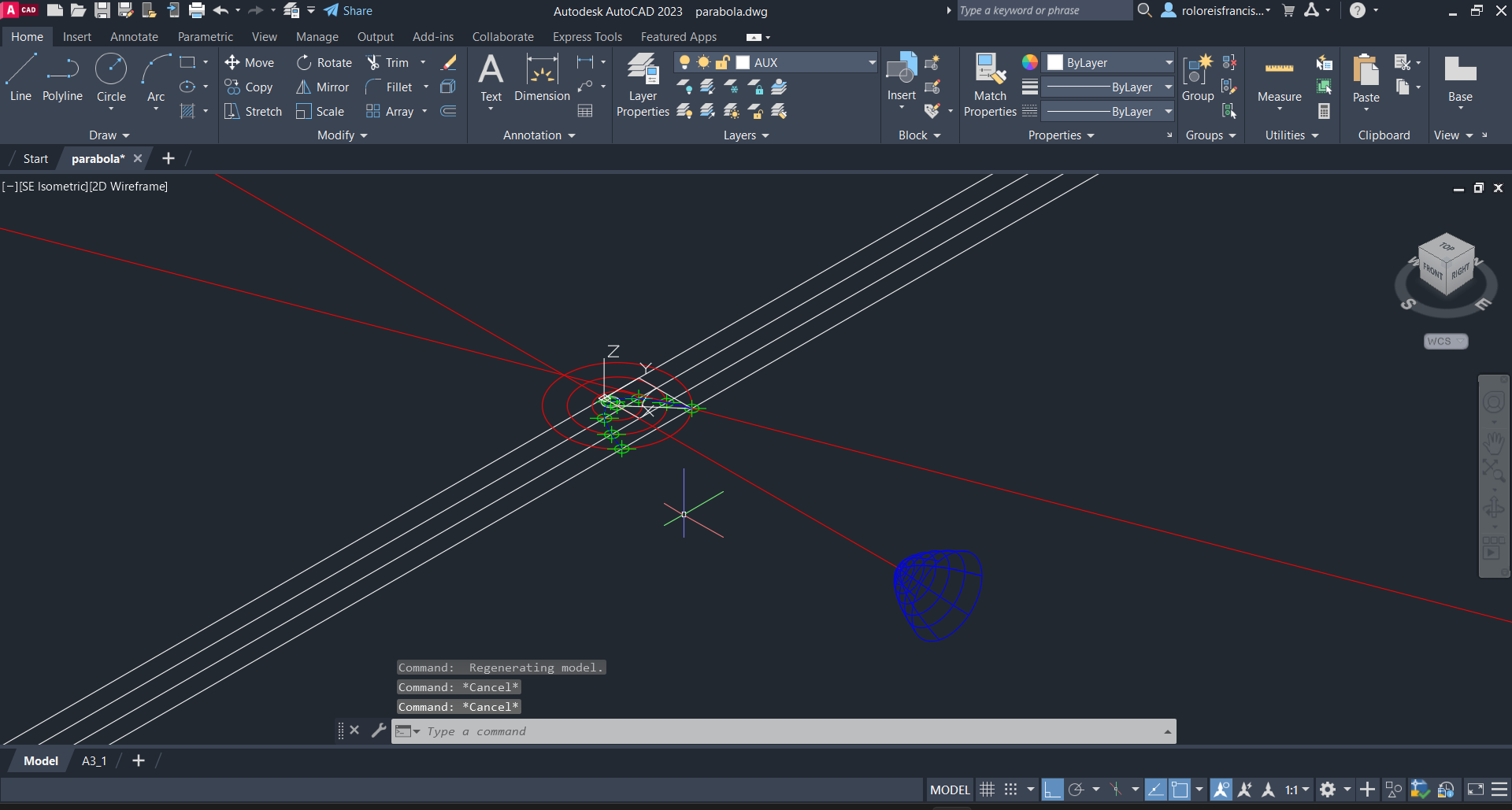Toggle the AUX layer lightbulb on/off
The image size is (1512, 810).
pyautogui.click(x=684, y=62)
